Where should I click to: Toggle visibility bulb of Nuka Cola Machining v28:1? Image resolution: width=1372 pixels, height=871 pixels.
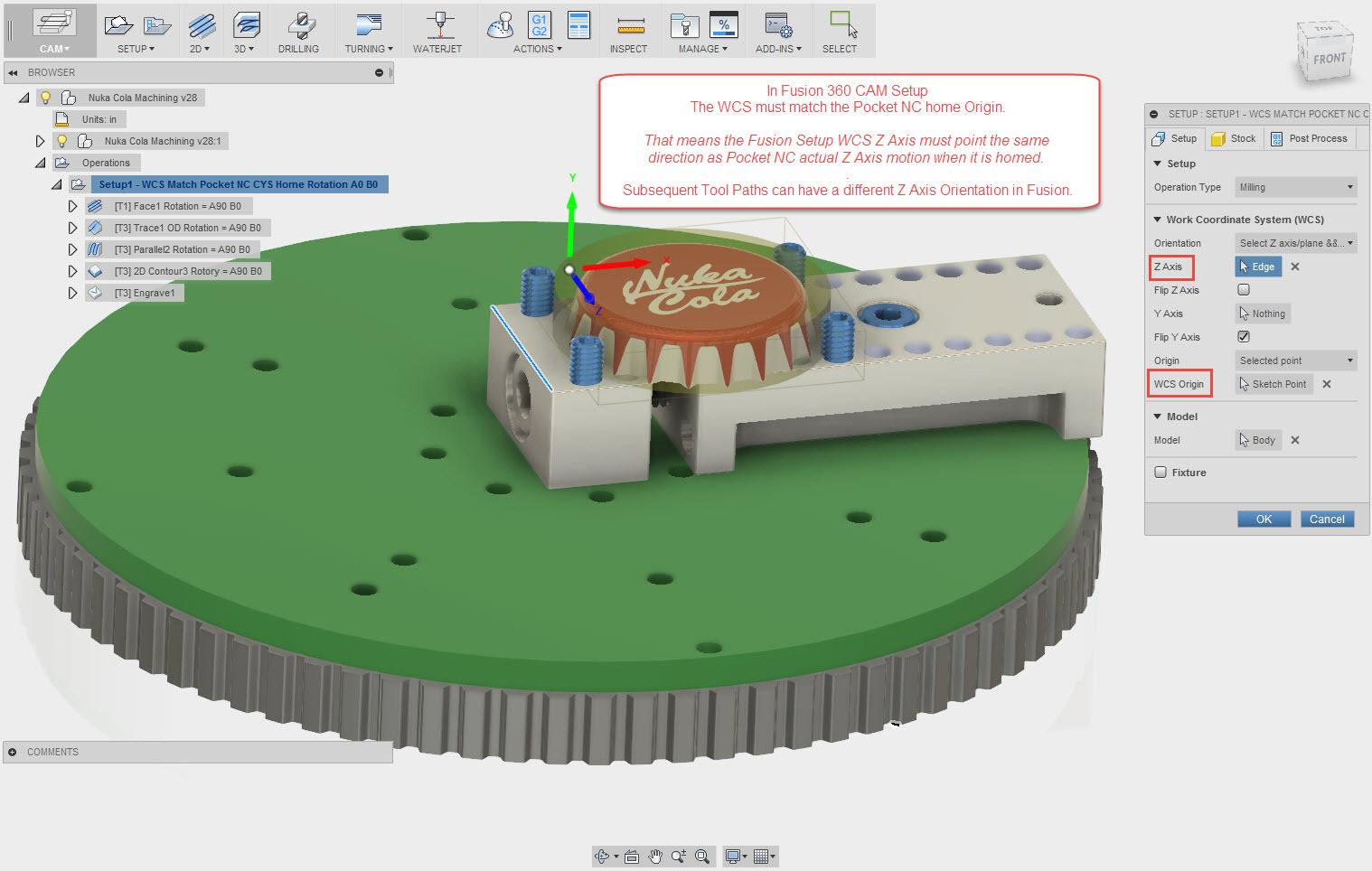click(62, 141)
